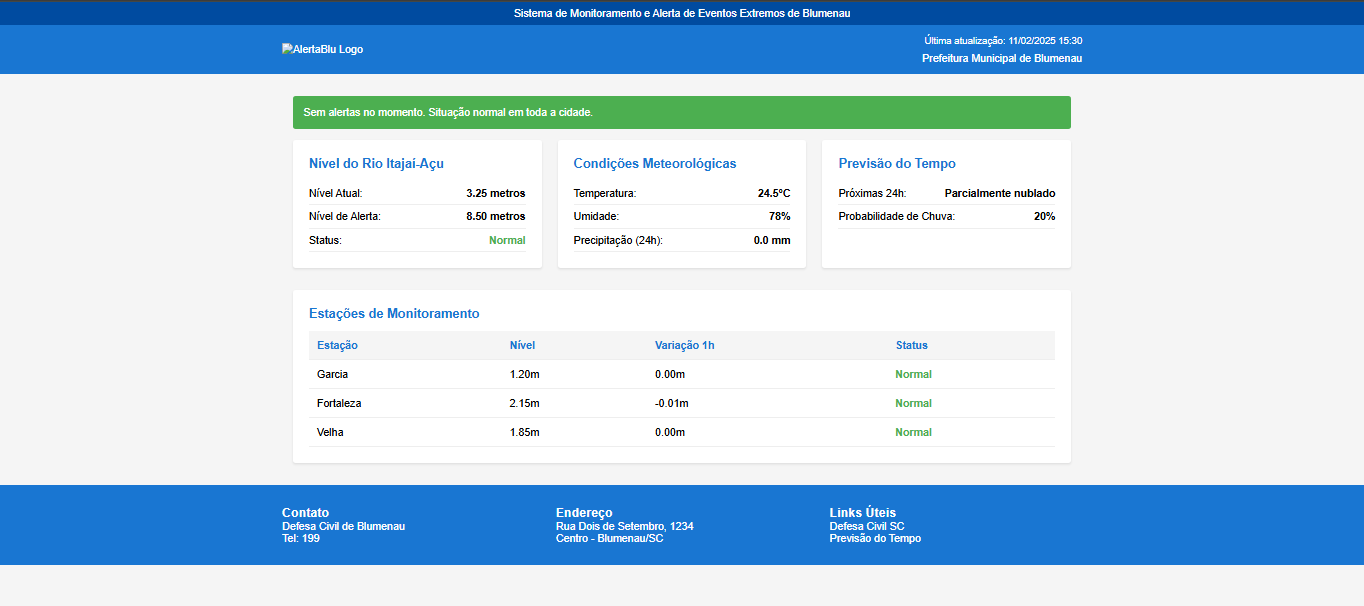Screen dimensions: 1364x606
Task: Select the 78% humidity value
Action: coord(779,216)
